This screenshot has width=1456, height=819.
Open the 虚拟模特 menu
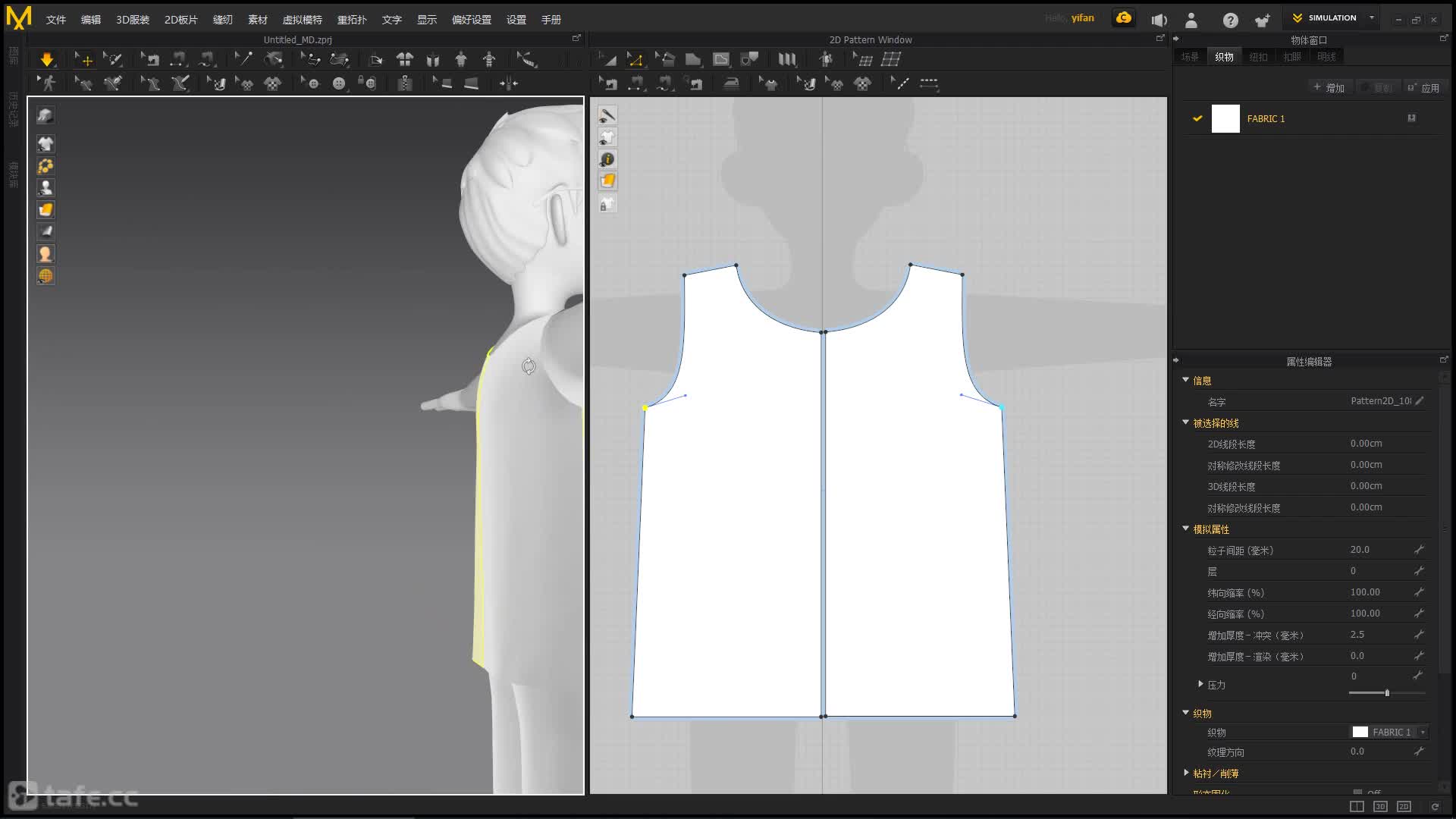coord(303,20)
